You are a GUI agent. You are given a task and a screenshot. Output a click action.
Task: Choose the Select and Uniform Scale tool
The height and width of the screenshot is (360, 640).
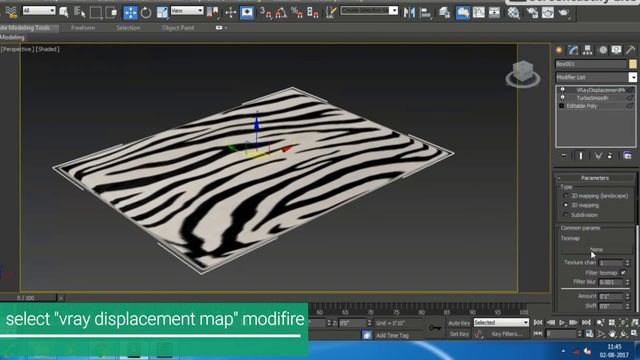point(162,13)
